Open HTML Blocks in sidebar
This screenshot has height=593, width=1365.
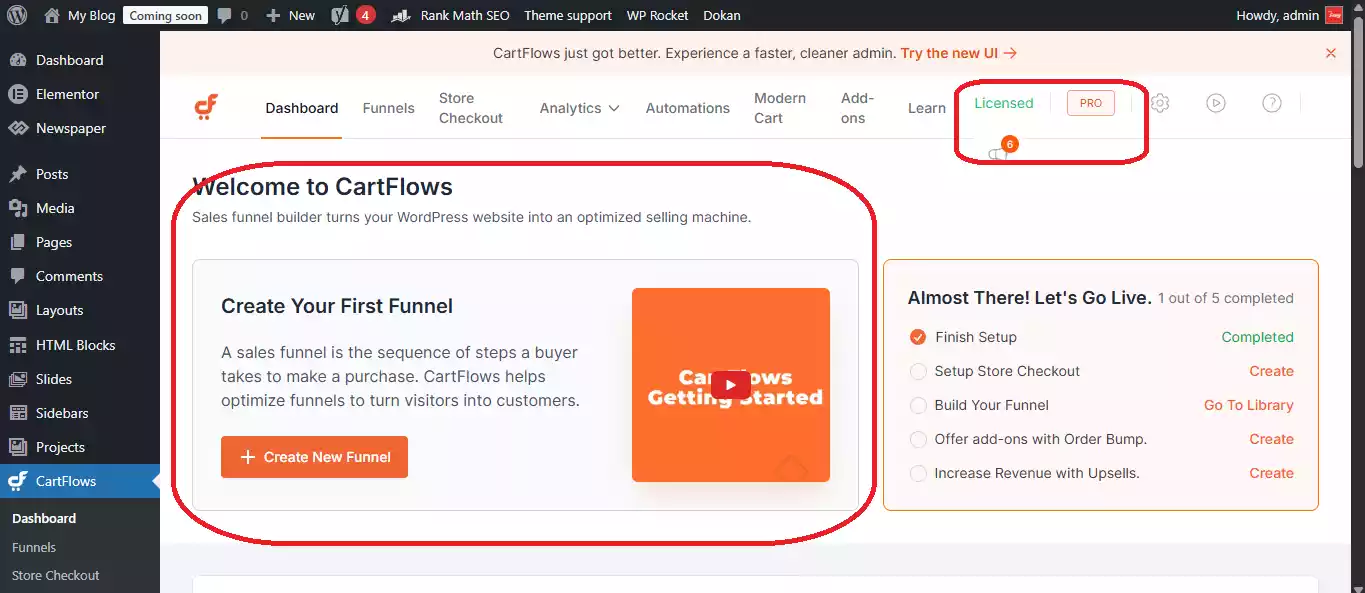point(75,345)
